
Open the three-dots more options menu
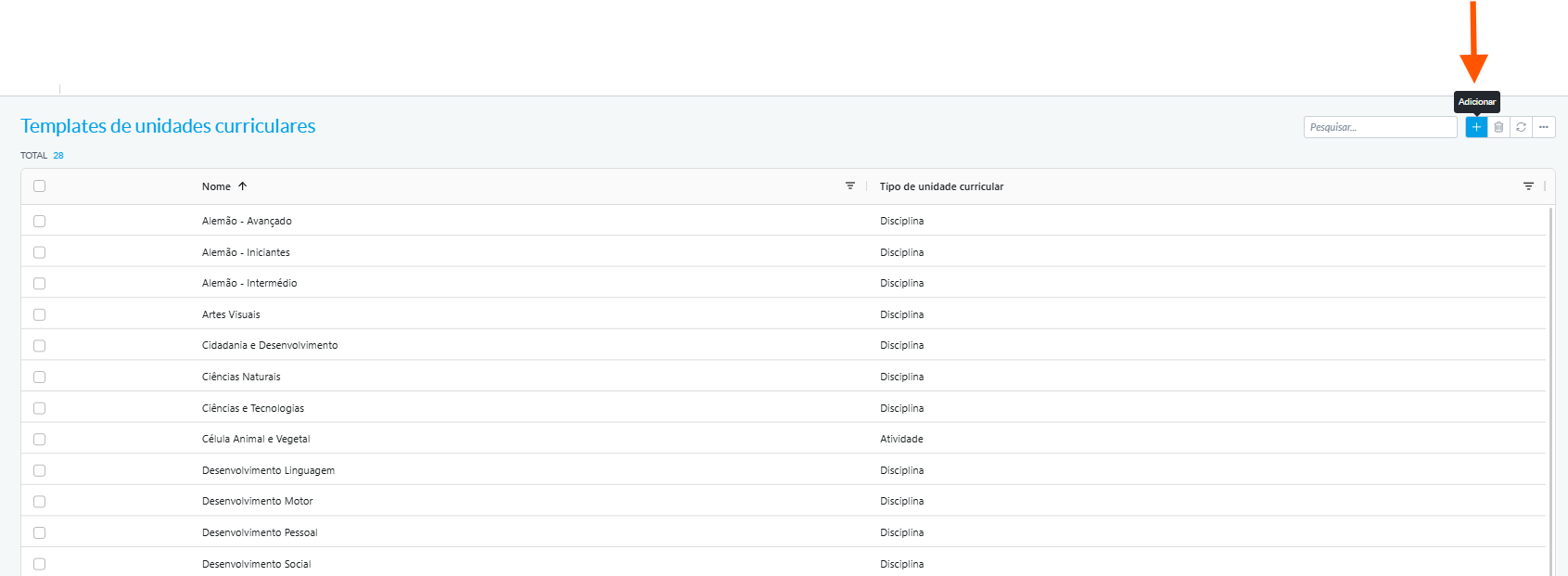click(x=1543, y=127)
